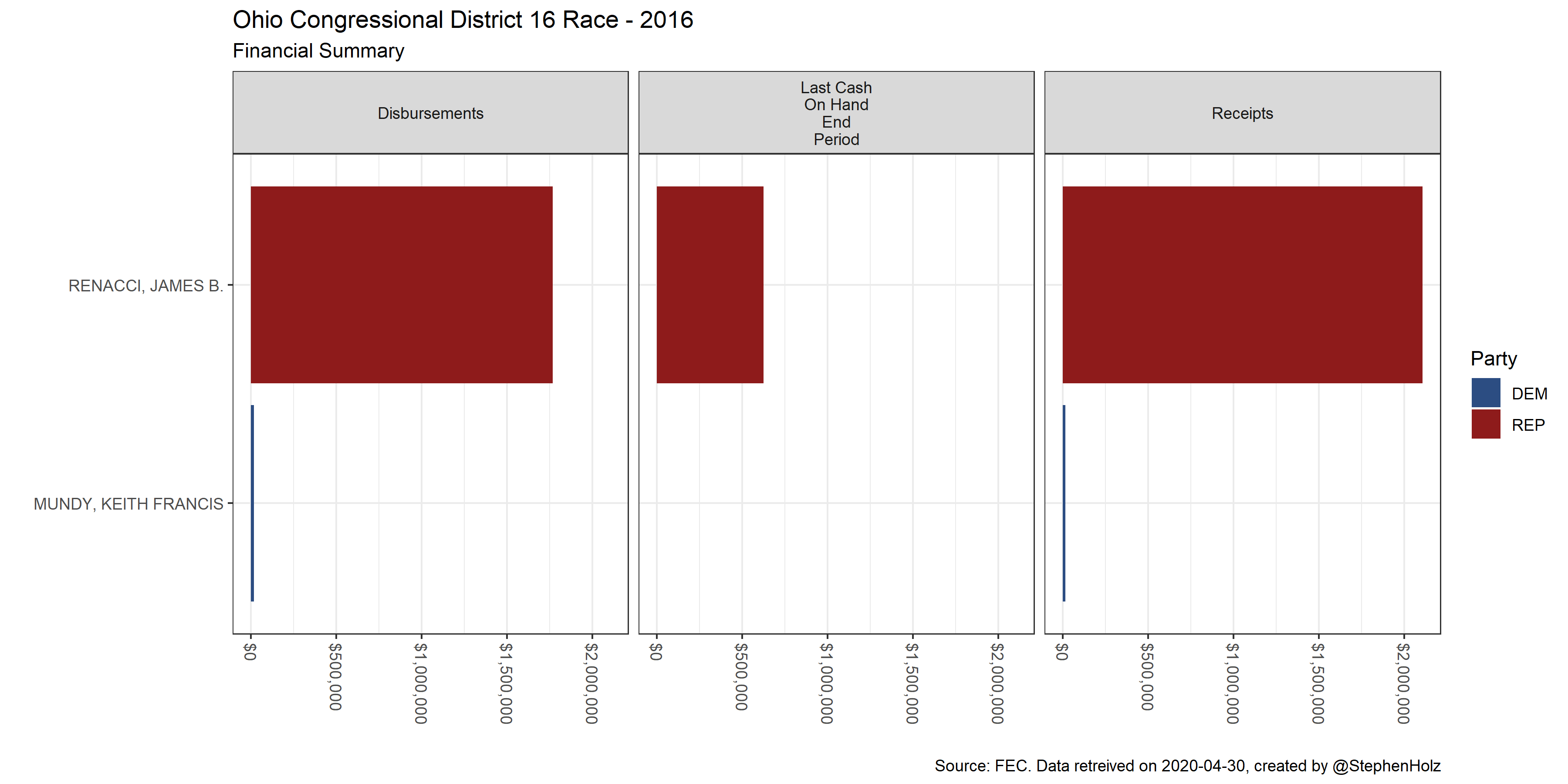Viewport: 1568px width, 784px height.
Task: Click Mundy's blue Receipts bar
Action: tap(1064, 503)
